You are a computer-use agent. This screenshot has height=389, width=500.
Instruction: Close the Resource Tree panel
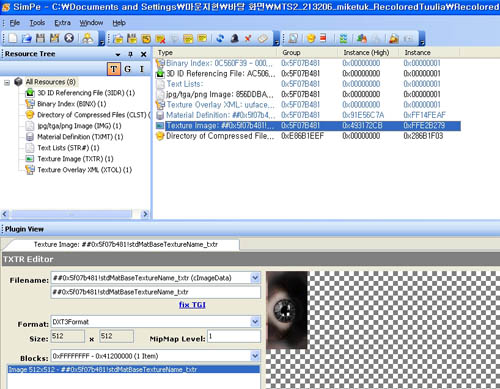[x=143, y=54]
